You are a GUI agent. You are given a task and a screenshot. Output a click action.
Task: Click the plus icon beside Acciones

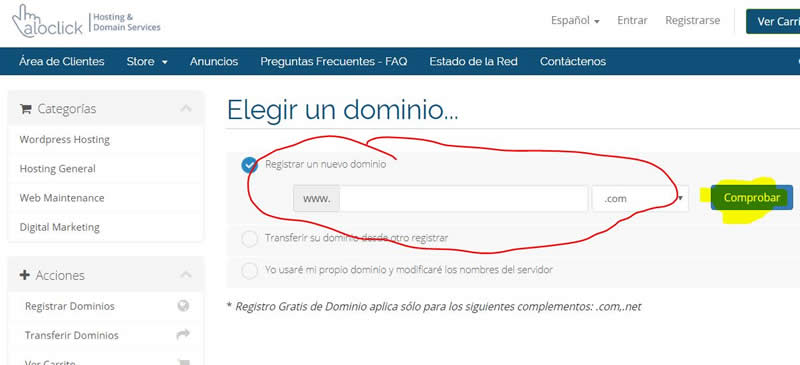(24, 275)
